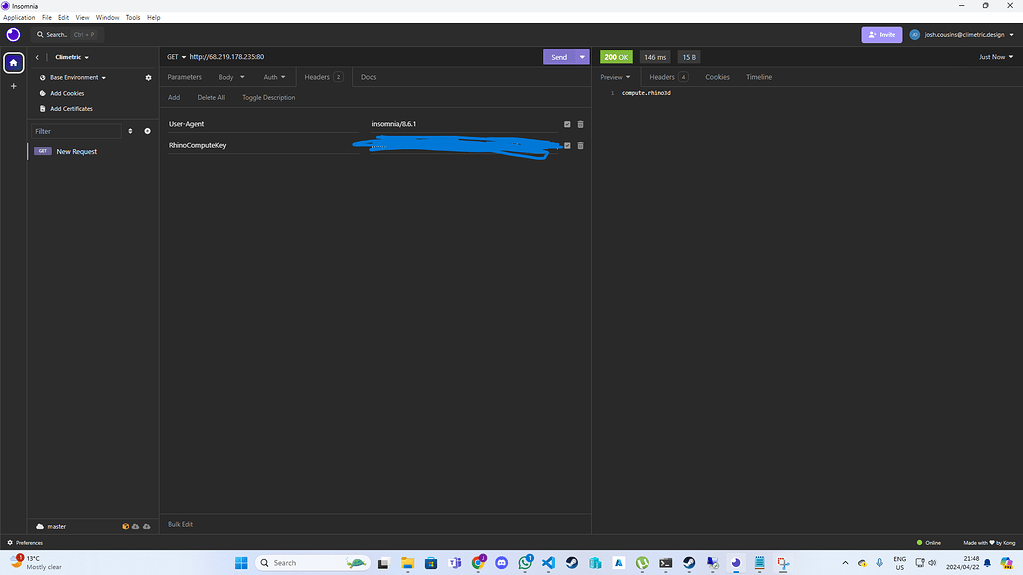Open Google Chrome from the taskbar
This screenshot has height=575, width=1023.
pos(478,563)
